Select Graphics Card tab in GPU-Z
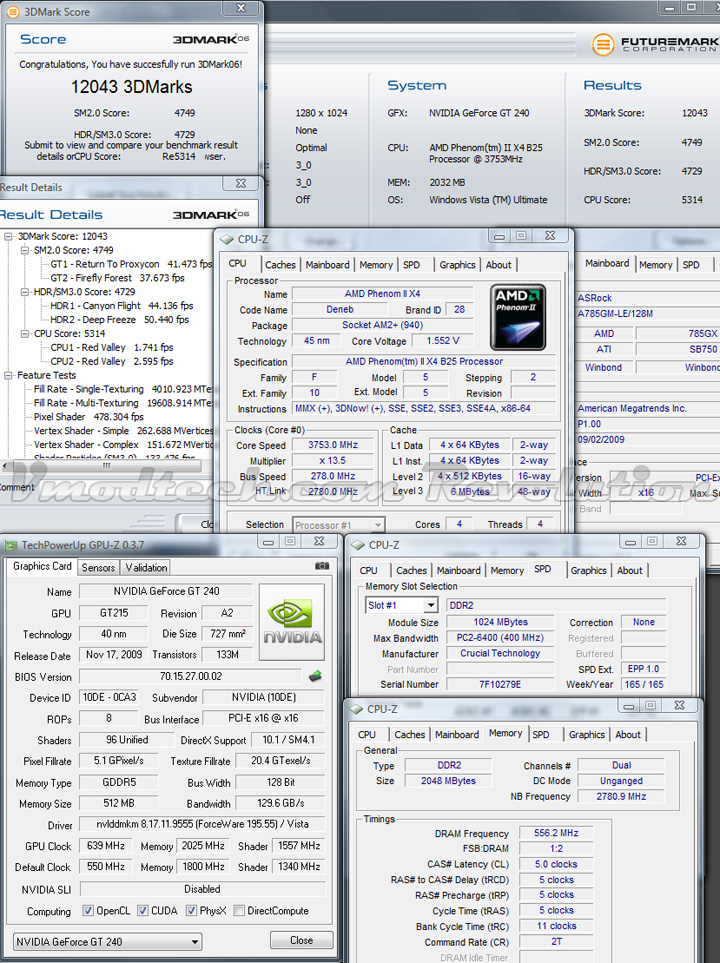The height and width of the screenshot is (963, 720). pyautogui.click(x=42, y=566)
